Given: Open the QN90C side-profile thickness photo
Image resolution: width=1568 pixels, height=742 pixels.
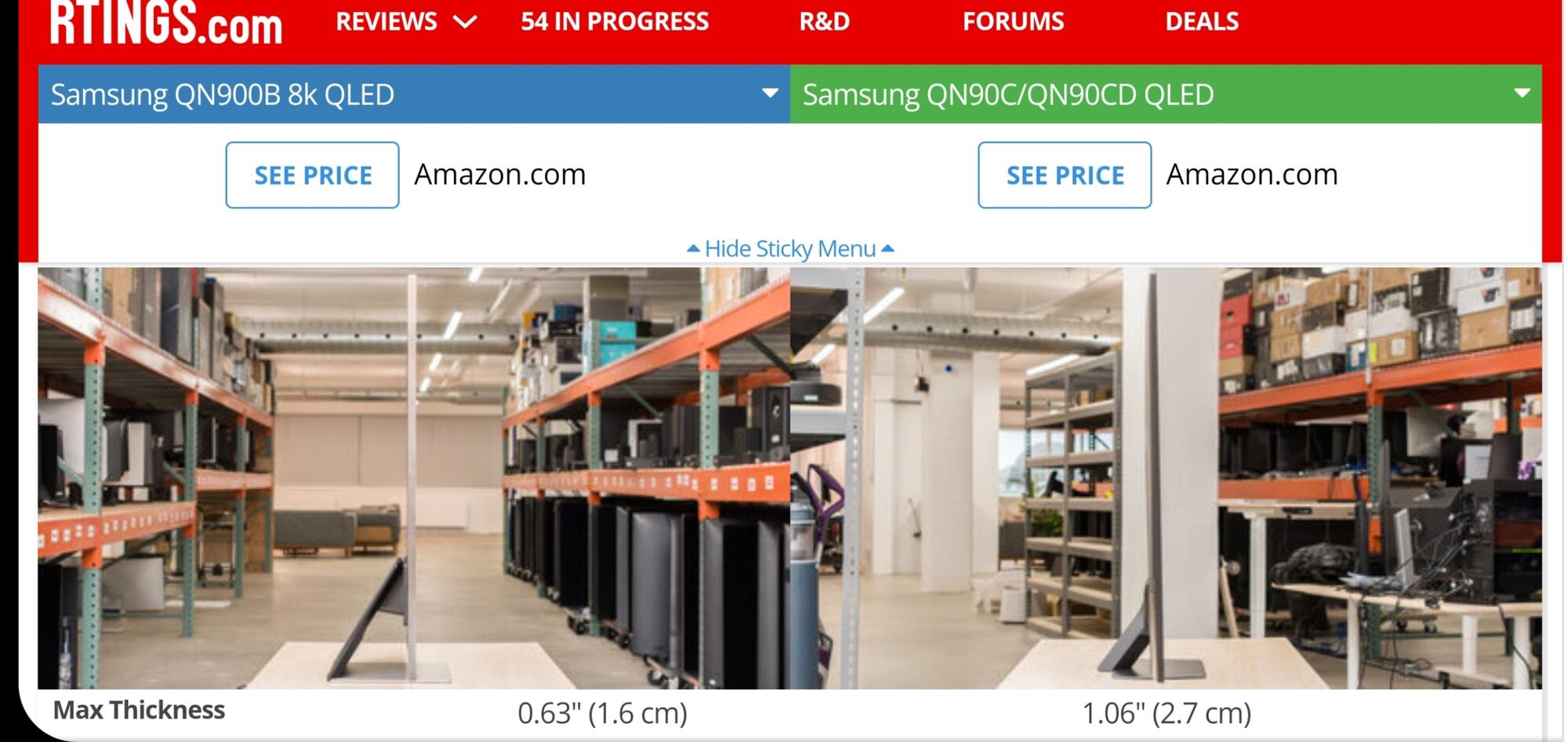Looking at the screenshot, I should (x=1166, y=478).
